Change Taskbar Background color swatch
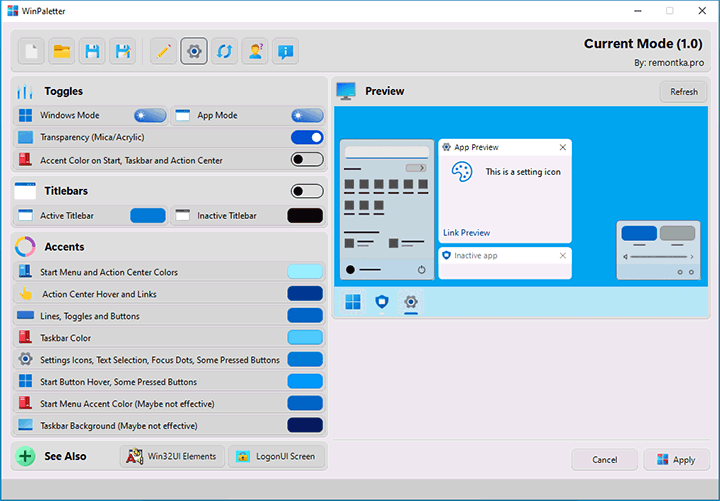 tap(305, 426)
